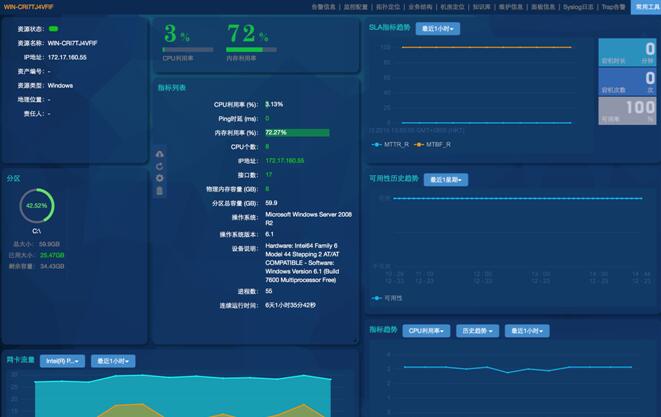Image resolution: width=661 pixels, height=417 pixels.
Task: Click the green resource status indicator
Action: pos(53,29)
